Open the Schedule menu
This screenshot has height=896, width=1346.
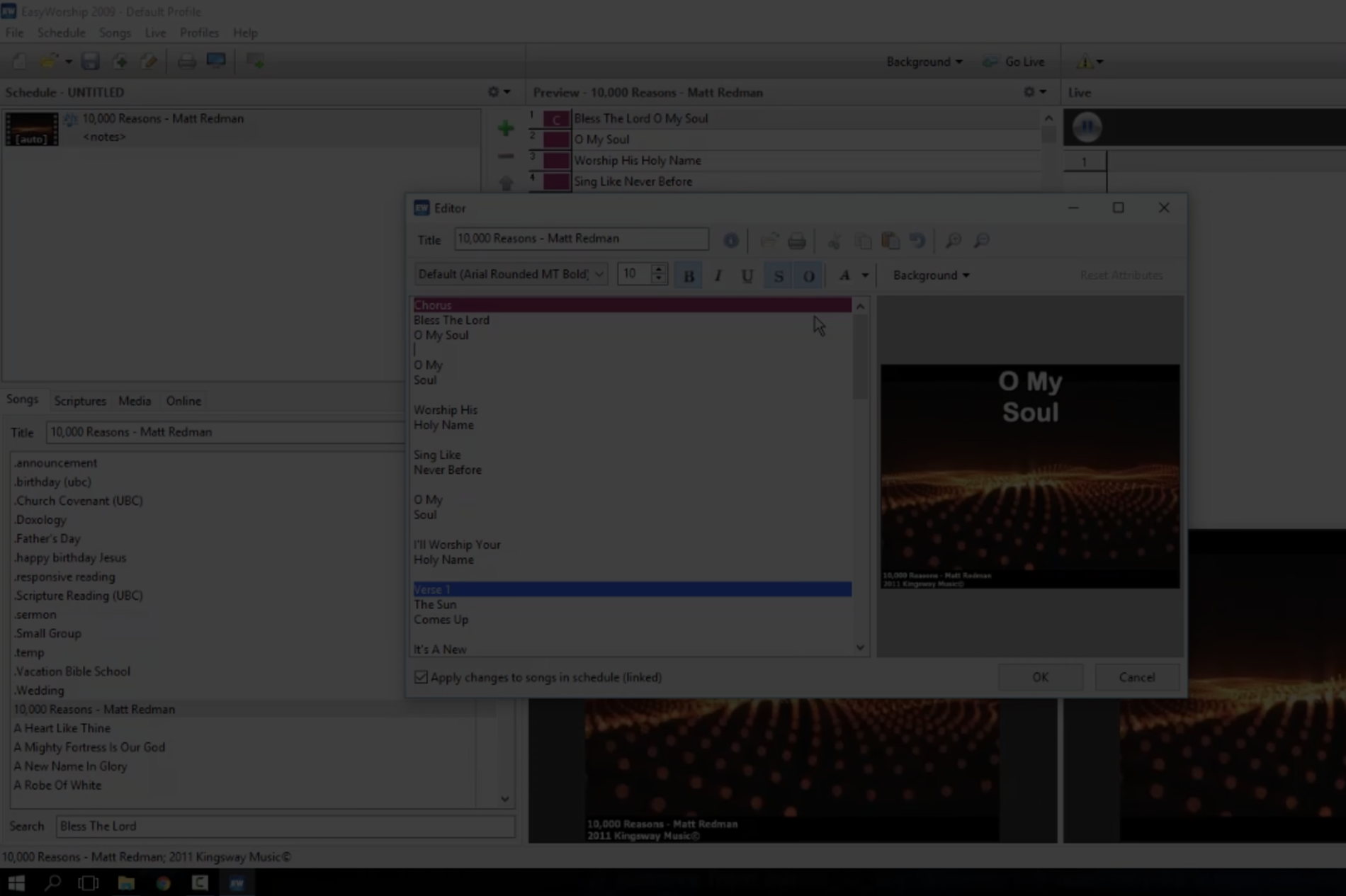tap(61, 33)
